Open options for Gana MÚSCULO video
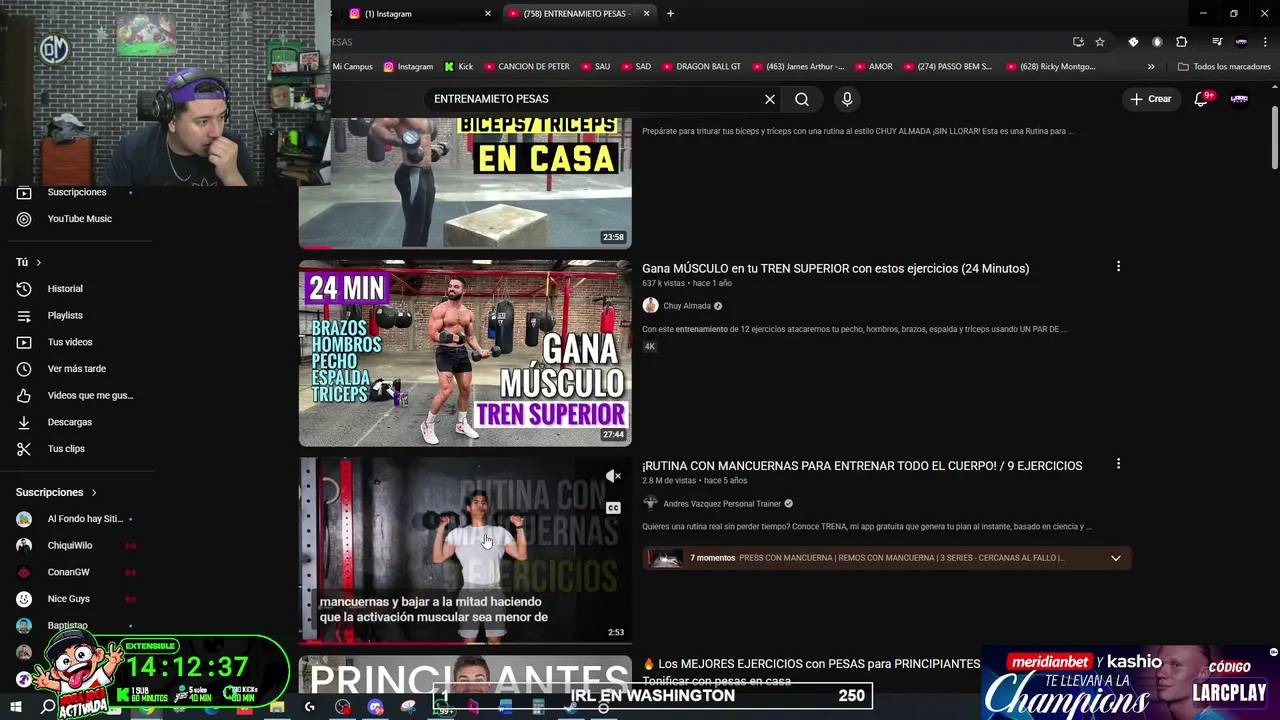 [x=1118, y=267]
